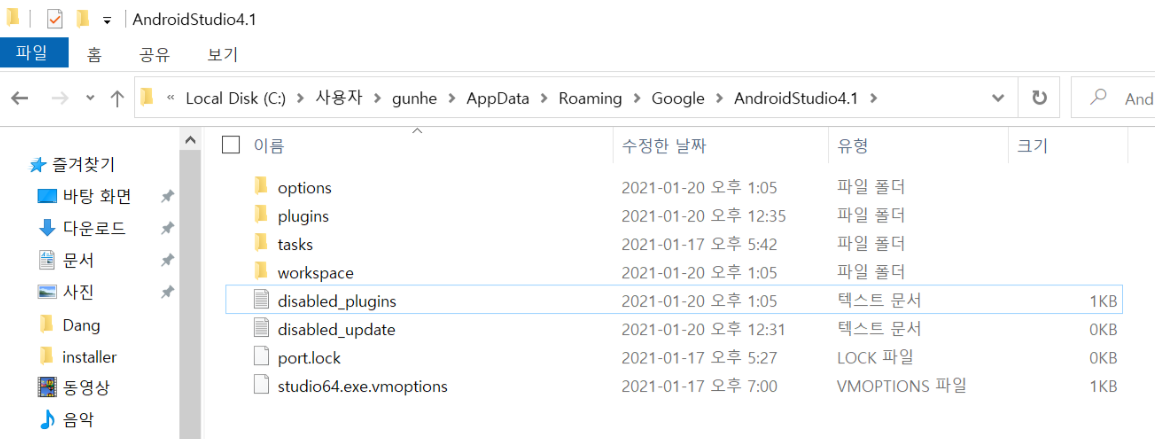1155x439 pixels.
Task: Open the 보기 ribbon tab
Action: (222, 54)
